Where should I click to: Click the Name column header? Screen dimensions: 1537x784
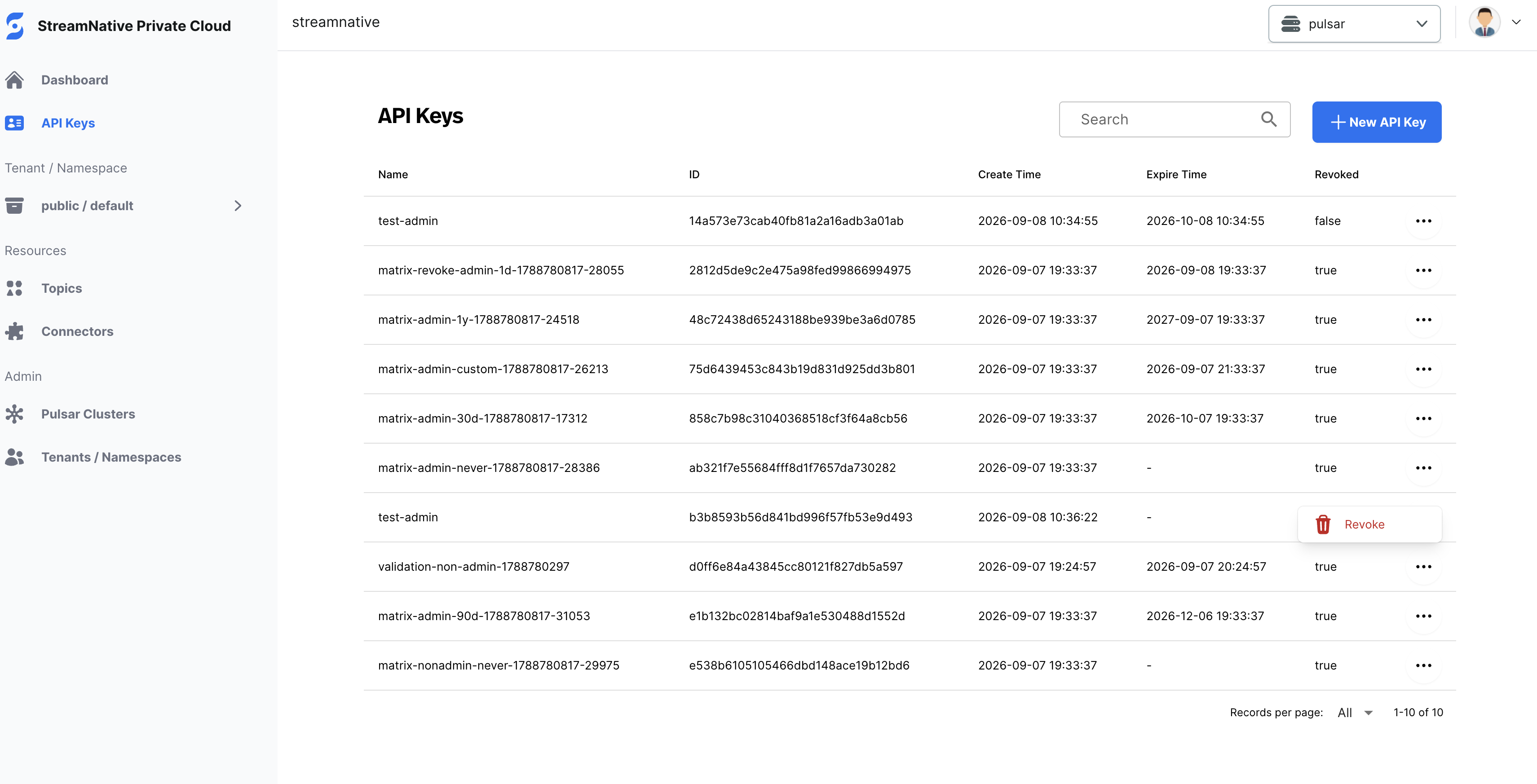click(393, 175)
